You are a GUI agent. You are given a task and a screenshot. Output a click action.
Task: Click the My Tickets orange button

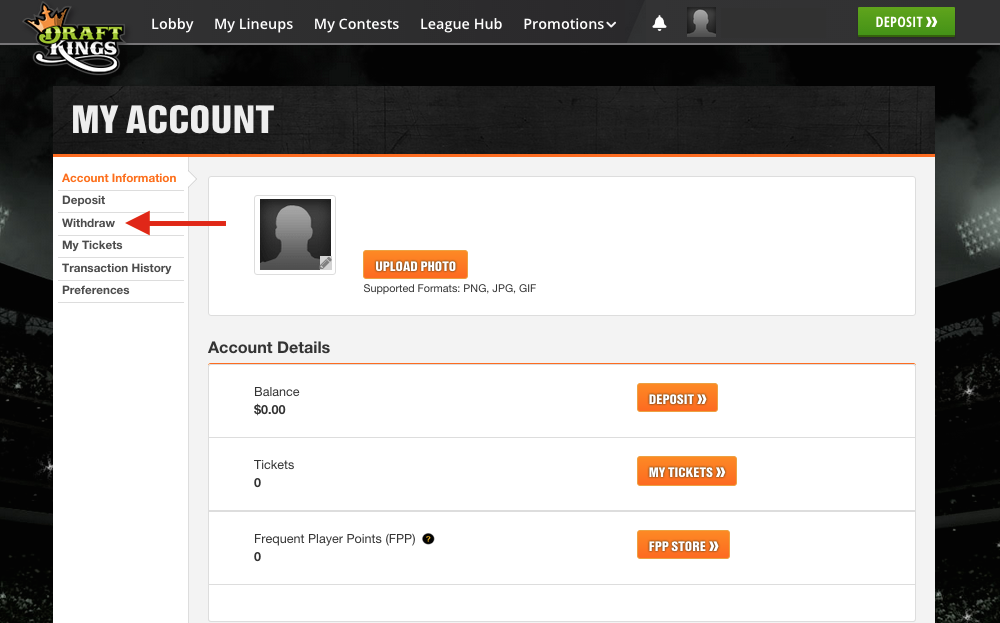click(x=687, y=472)
